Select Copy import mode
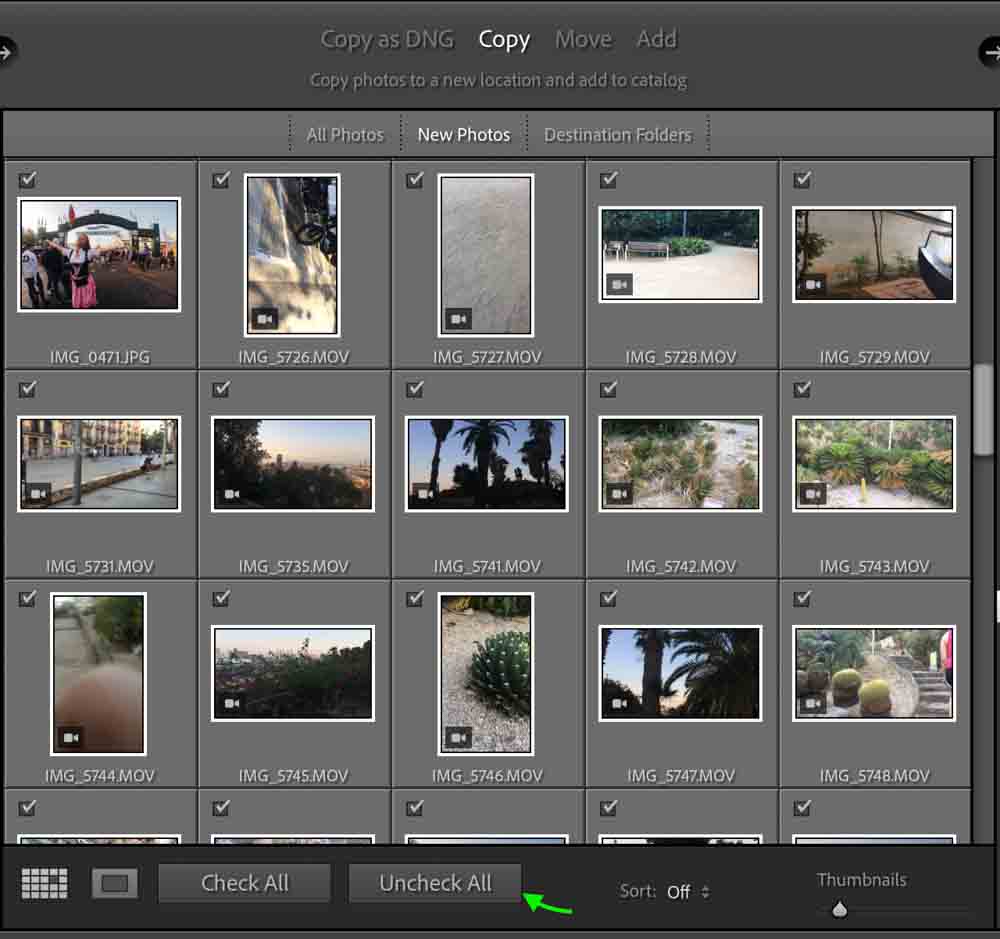The width and height of the screenshot is (1000, 939). 504,40
